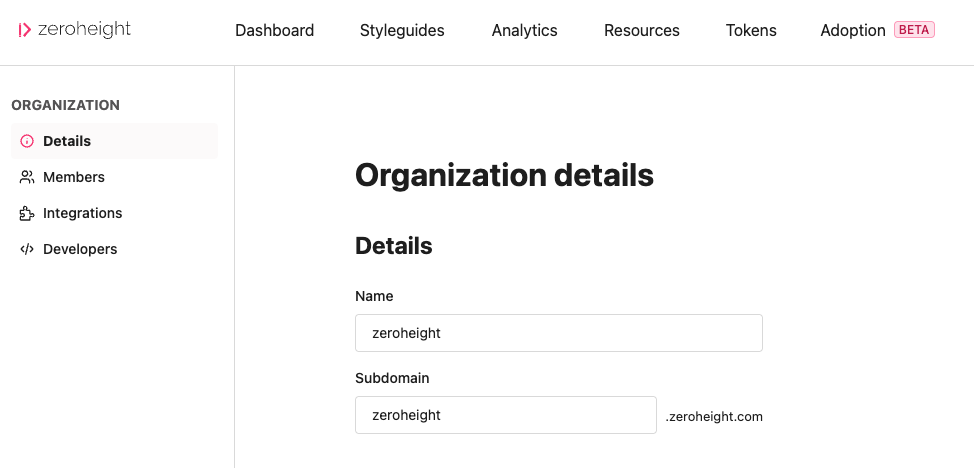Screen dimensions: 974x468
Task: Open the Dashboard tab
Action: [x=274, y=31]
